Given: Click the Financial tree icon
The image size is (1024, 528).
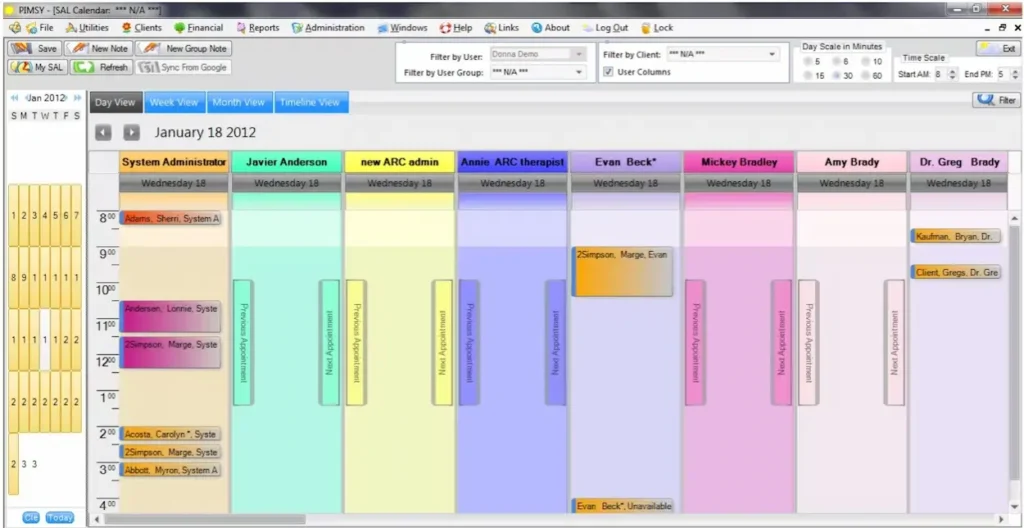Looking at the screenshot, I should click(180, 28).
